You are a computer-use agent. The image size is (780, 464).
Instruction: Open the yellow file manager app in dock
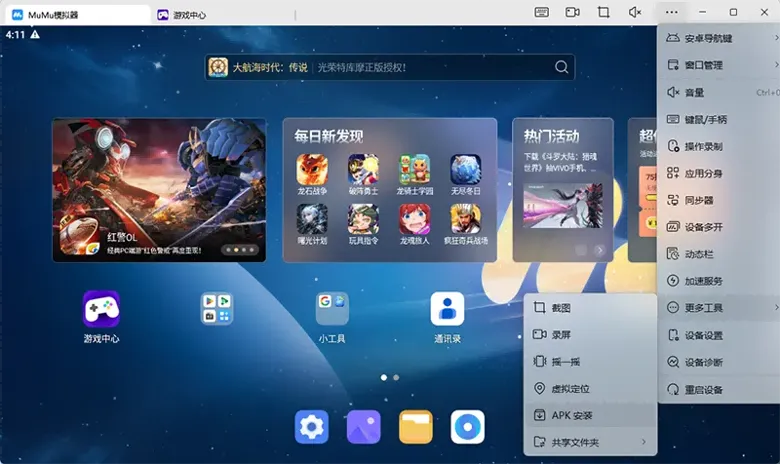pyautogui.click(x=415, y=427)
